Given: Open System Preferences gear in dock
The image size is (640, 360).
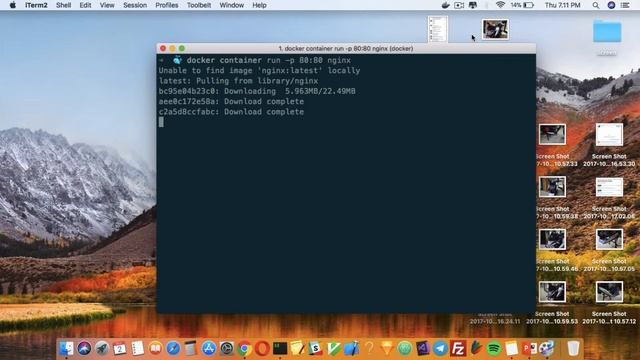Looking at the screenshot, I should pyautogui.click(x=227, y=348).
